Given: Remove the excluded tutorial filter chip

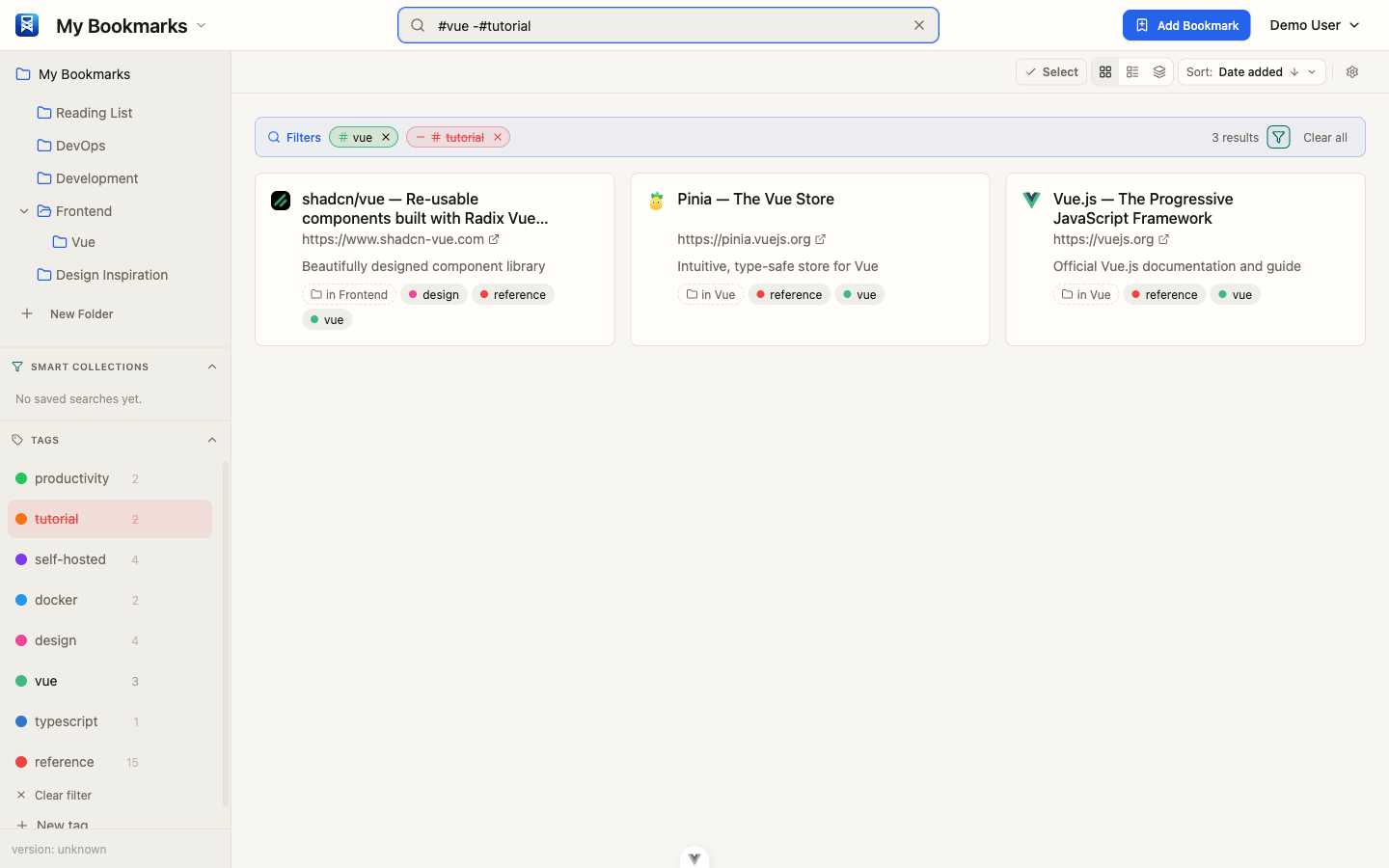Looking at the screenshot, I should (498, 137).
